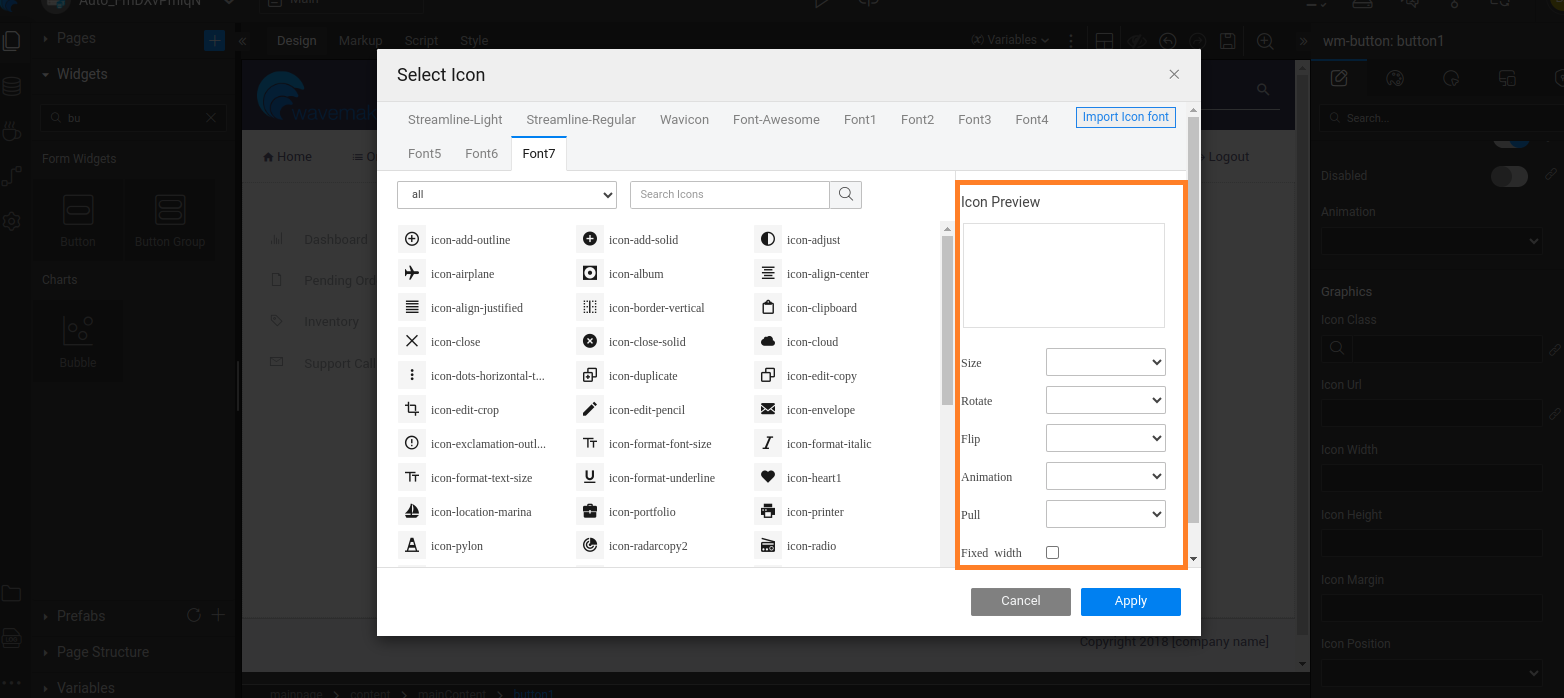Pick the icon-edit-pencil icon
The width and height of the screenshot is (1564, 698).
647,409
